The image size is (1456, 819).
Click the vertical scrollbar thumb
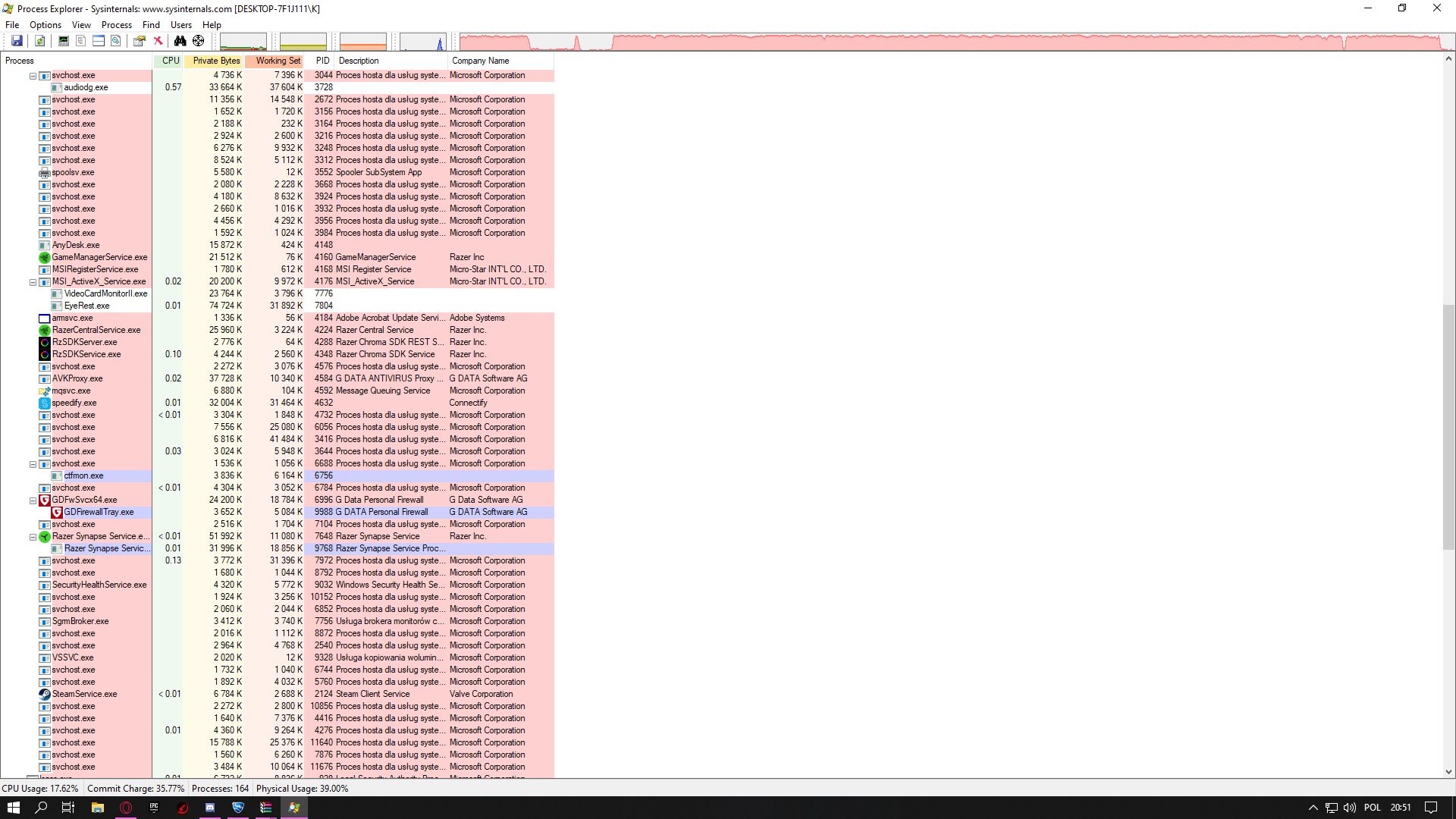[1448, 427]
